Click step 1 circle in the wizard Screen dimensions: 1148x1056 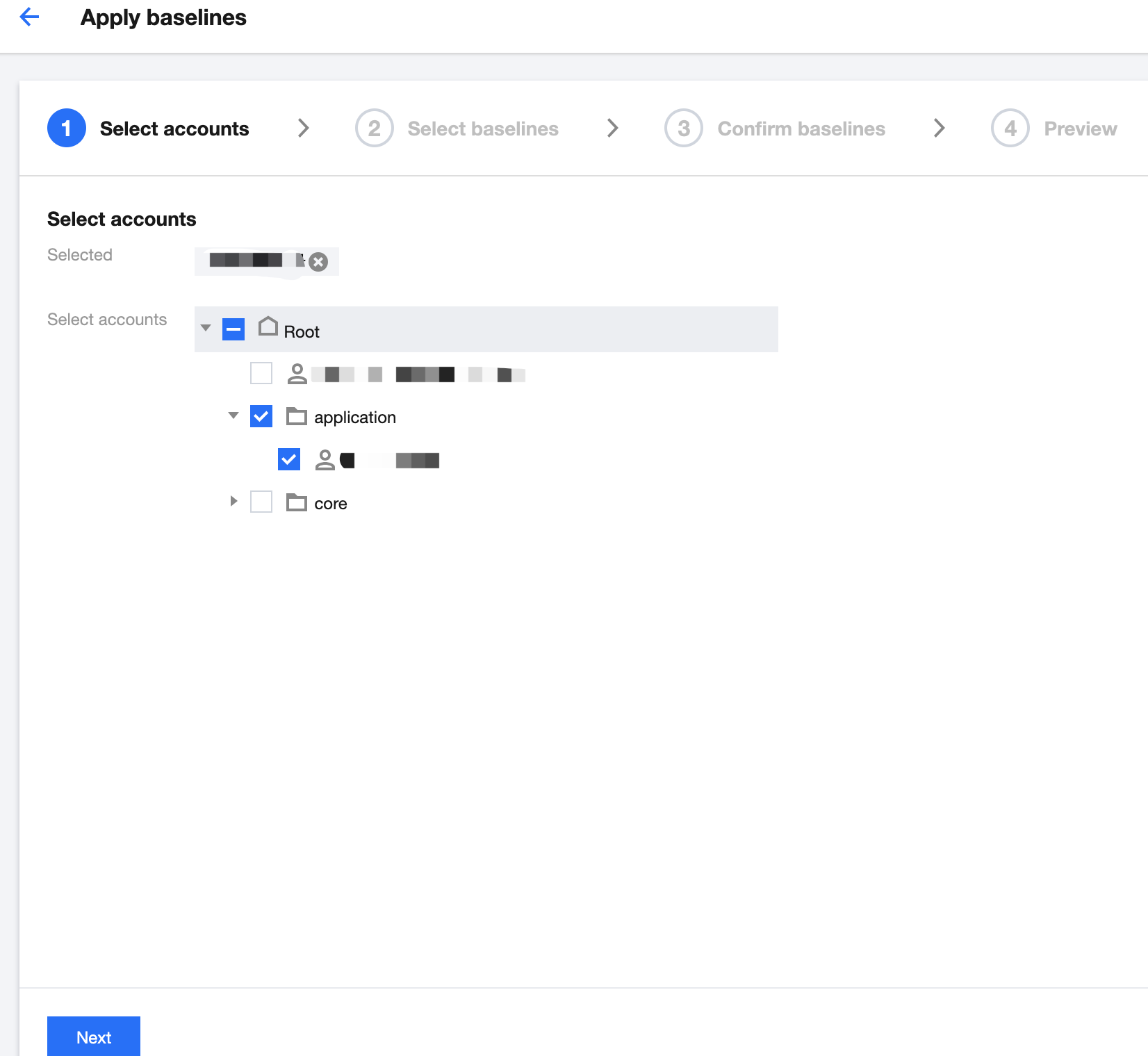point(67,129)
